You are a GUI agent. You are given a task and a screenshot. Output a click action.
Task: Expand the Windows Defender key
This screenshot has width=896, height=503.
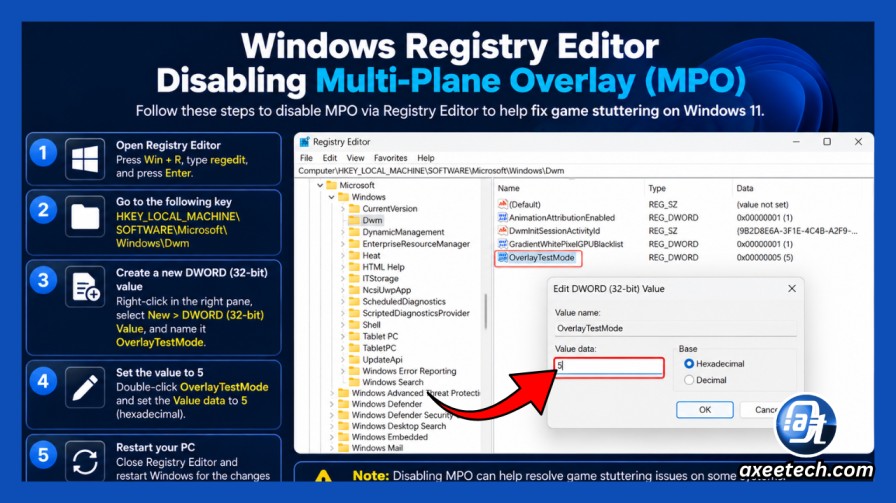[x=331, y=404]
